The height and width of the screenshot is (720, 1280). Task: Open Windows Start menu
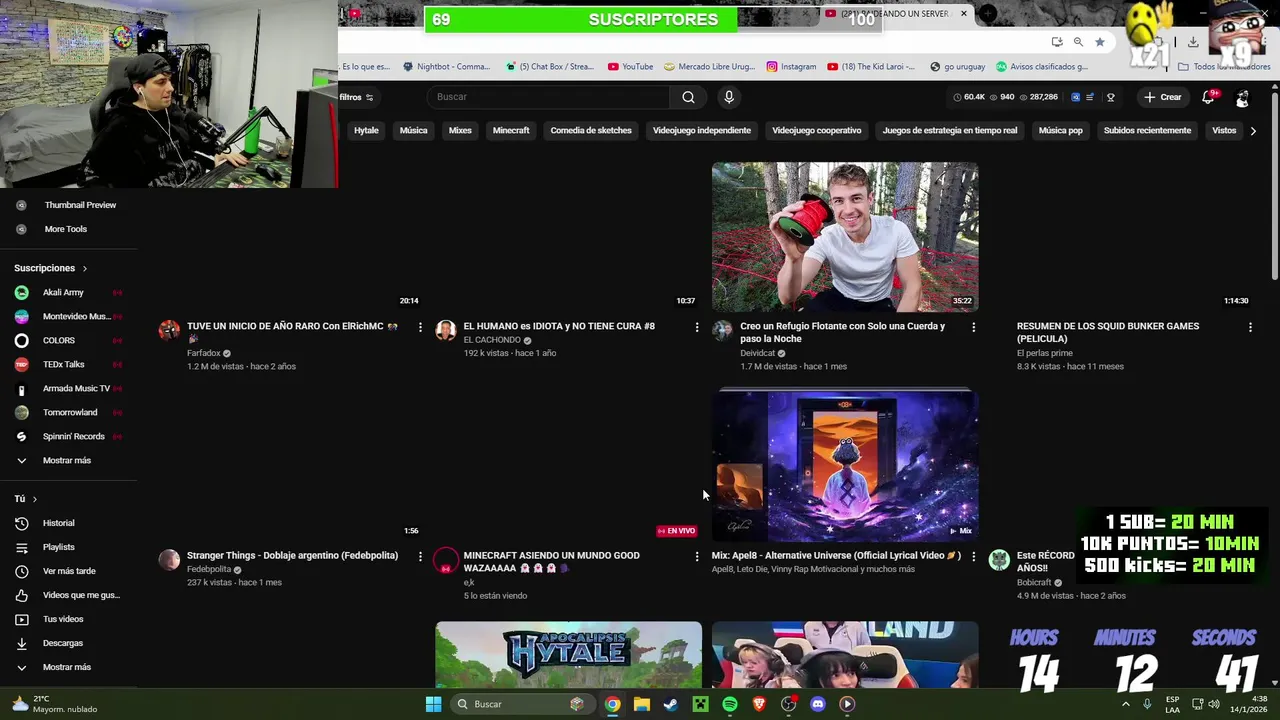point(433,704)
